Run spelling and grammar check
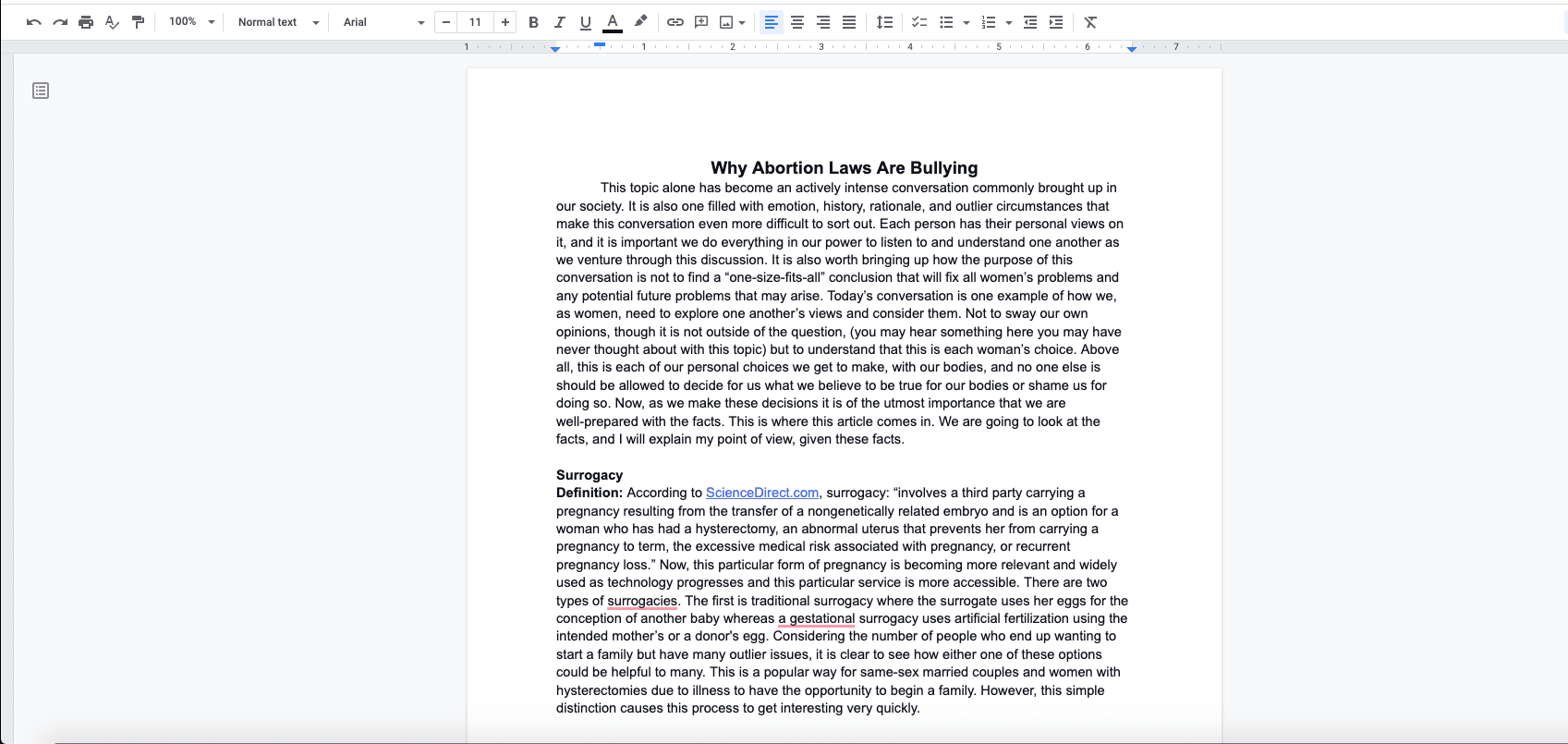The image size is (1568, 744). 112,22
